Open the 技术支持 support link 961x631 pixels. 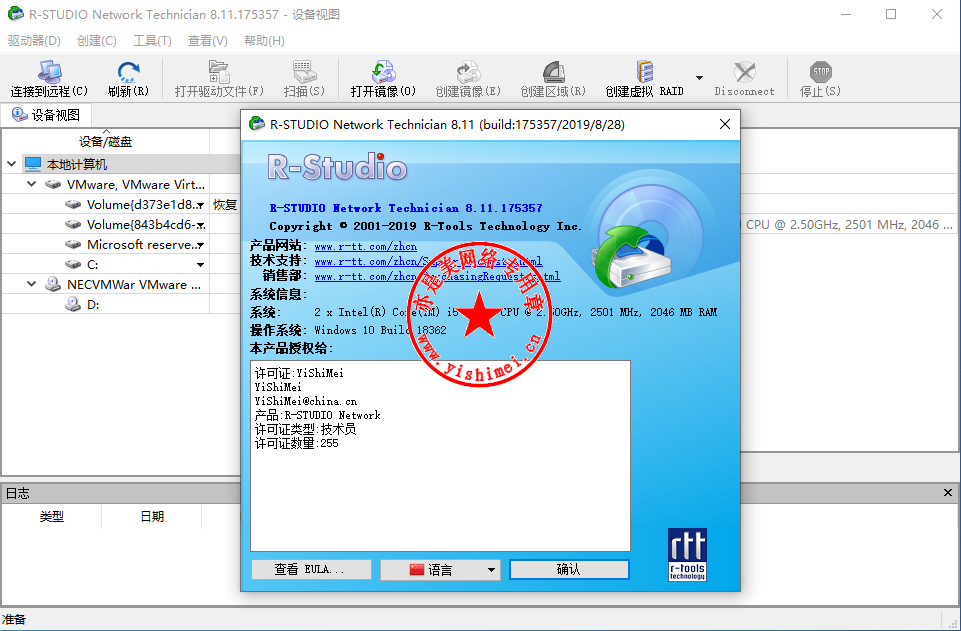click(428, 262)
